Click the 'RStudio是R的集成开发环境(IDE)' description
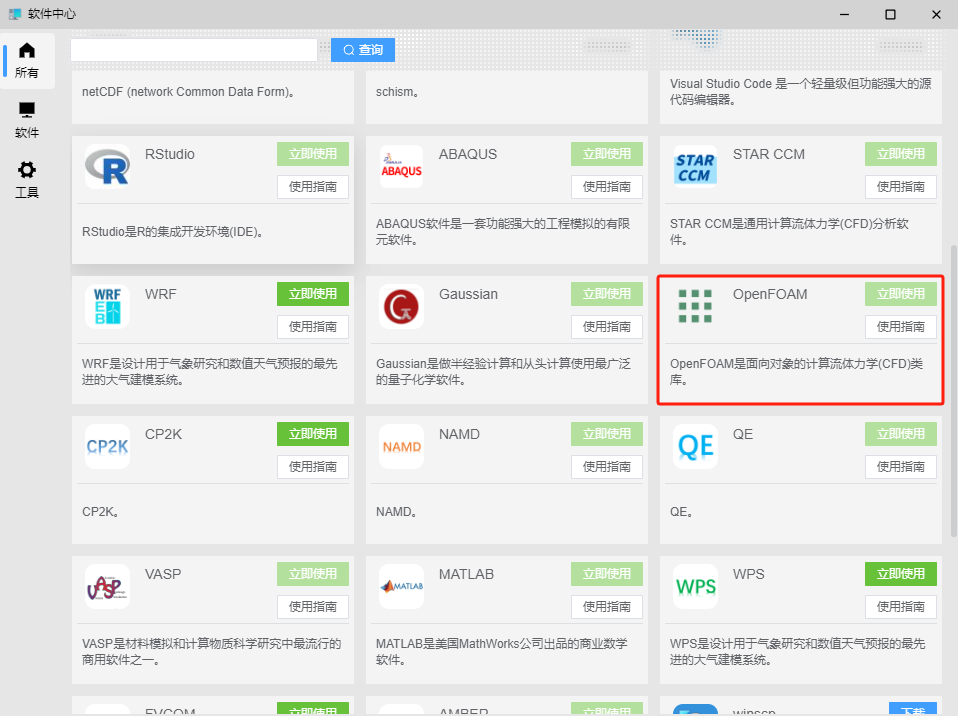Screen dimensions: 958x716 pyautogui.click(x=172, y=232)
